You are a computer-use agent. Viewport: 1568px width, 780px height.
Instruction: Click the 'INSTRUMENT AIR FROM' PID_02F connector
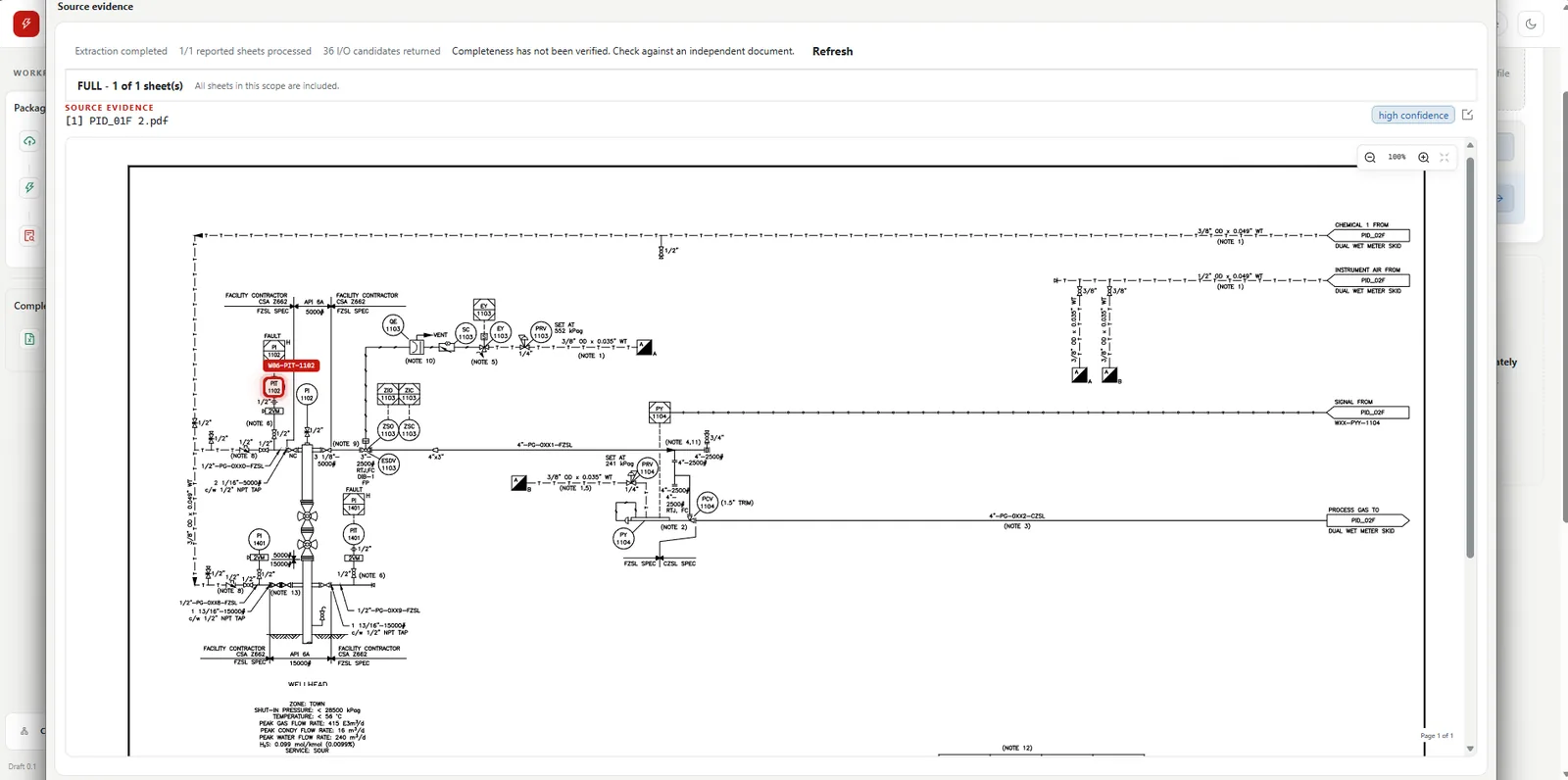[x=1368, y=280]
